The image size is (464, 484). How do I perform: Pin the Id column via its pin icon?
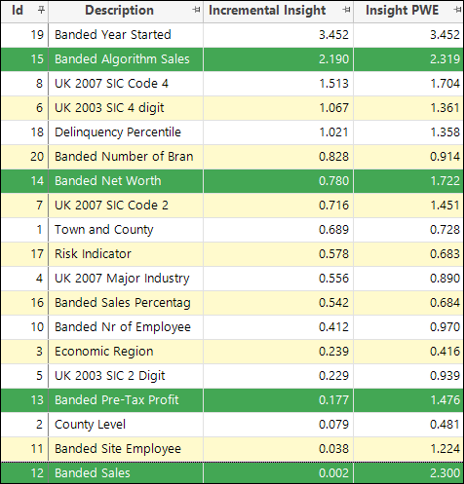(x=41, y=10)
